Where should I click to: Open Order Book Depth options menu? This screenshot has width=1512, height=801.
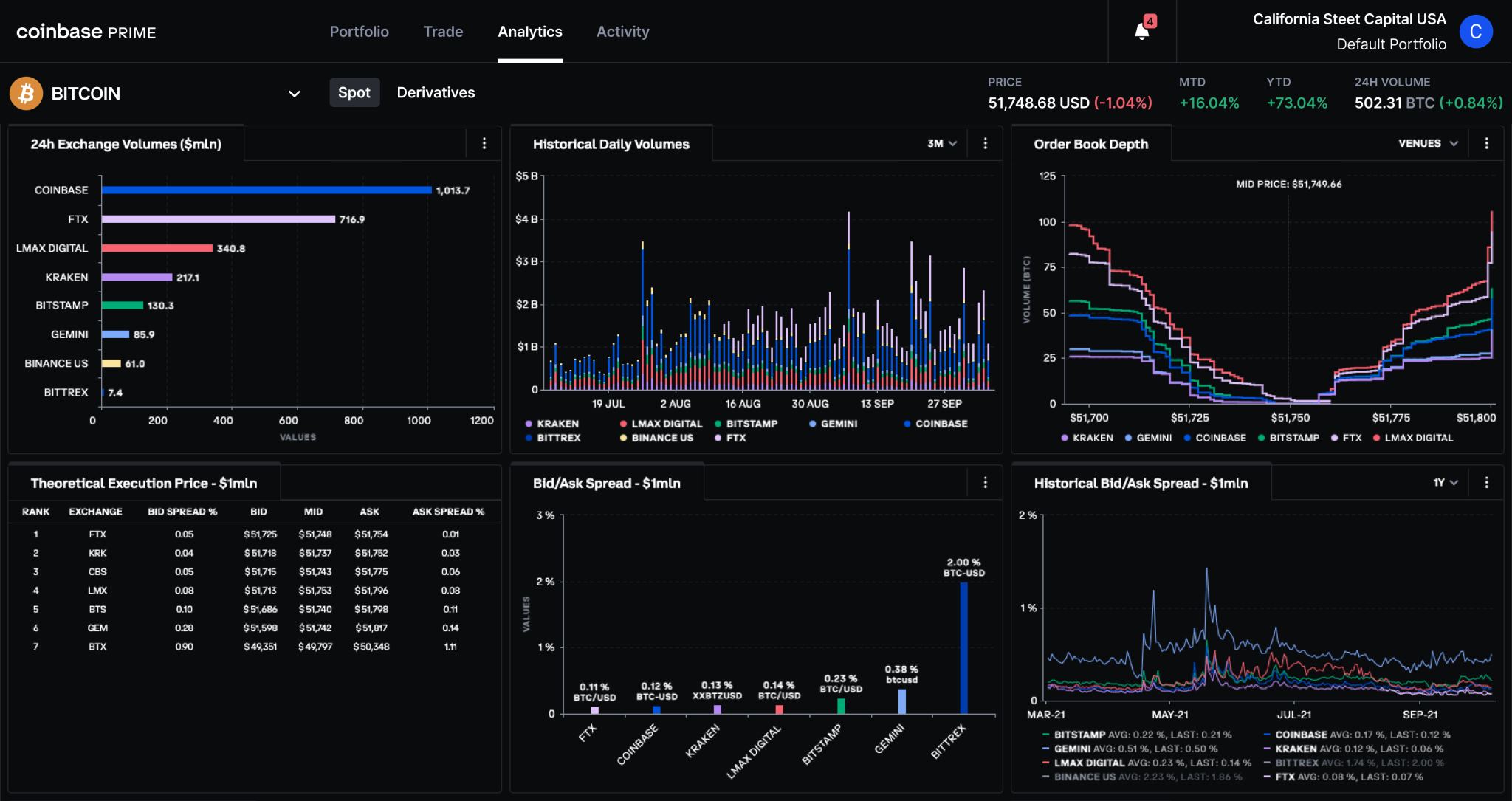(1486, 144)
